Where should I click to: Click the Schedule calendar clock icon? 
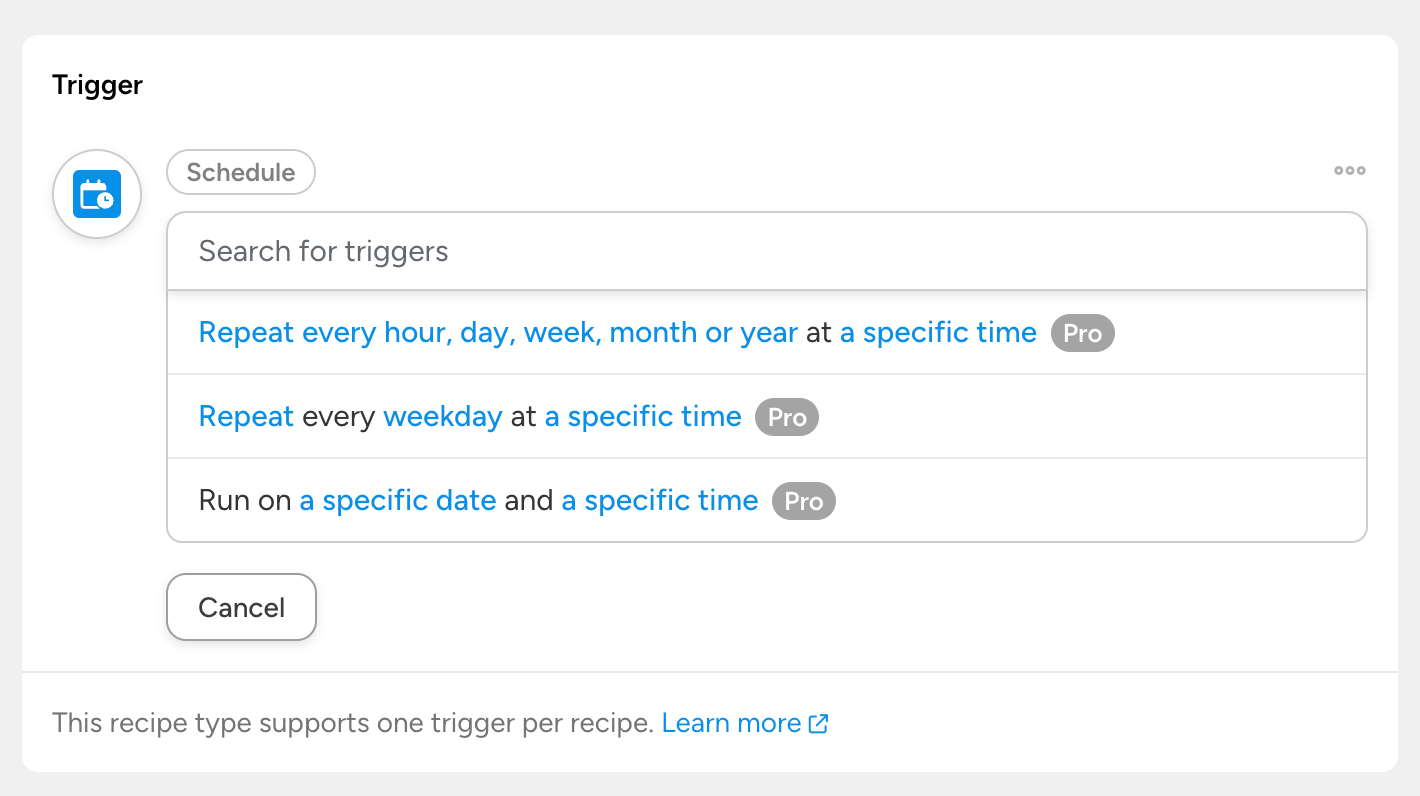pyautogui.click(x=97, y=194)
